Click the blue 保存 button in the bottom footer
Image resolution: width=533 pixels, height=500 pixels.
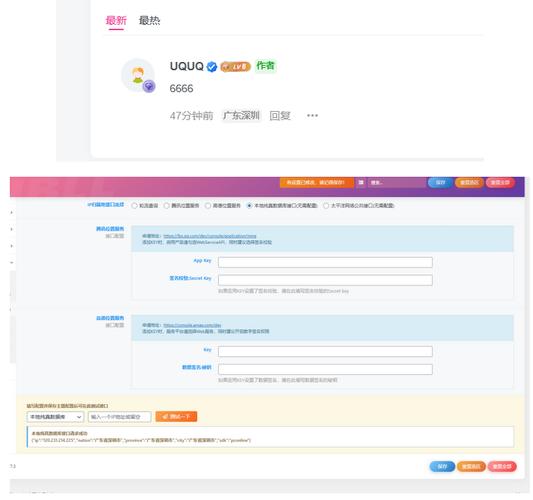tap(442, 466)
